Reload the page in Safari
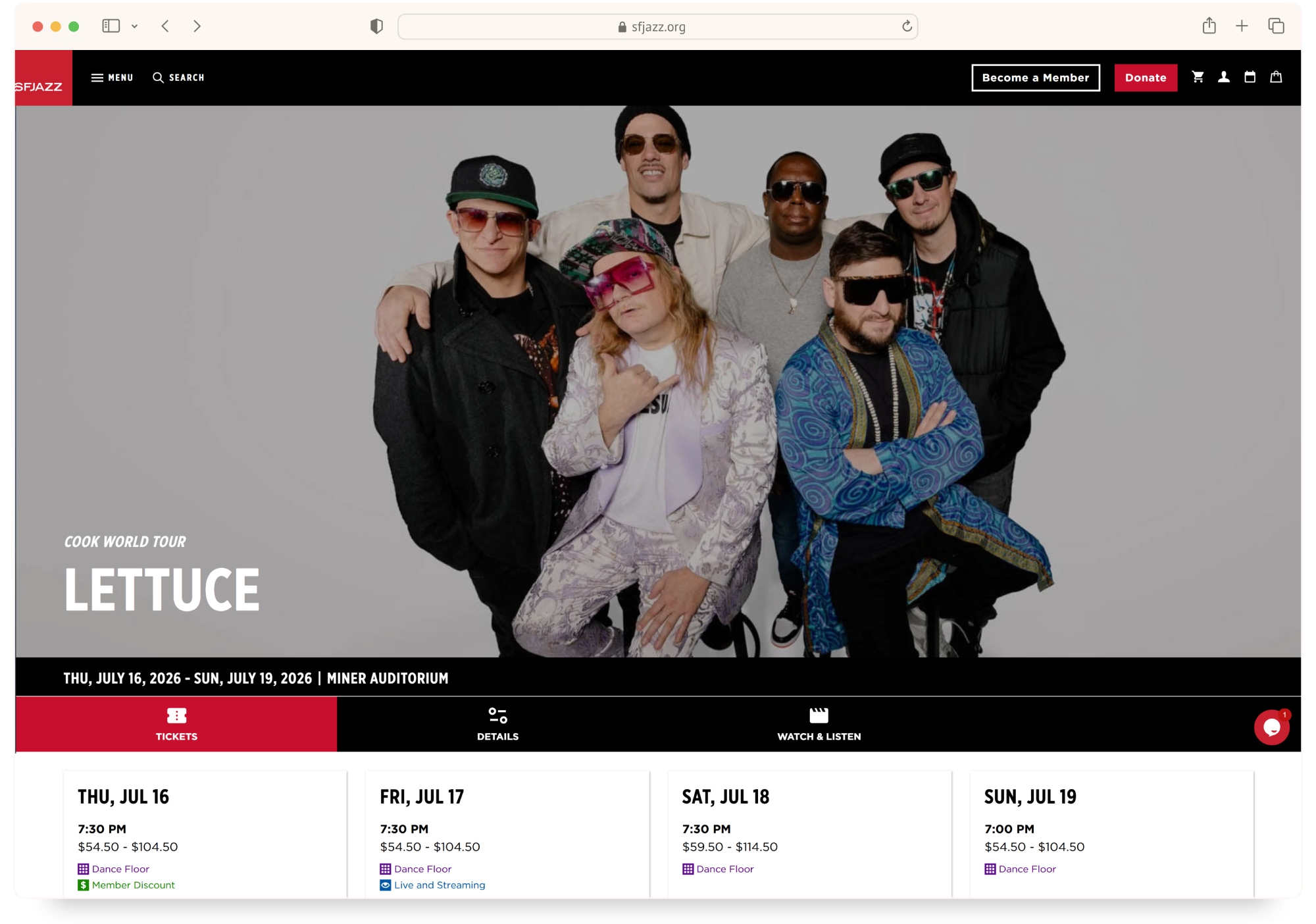The width and height of the screenshot is (1316, 924). pos(907,26)
